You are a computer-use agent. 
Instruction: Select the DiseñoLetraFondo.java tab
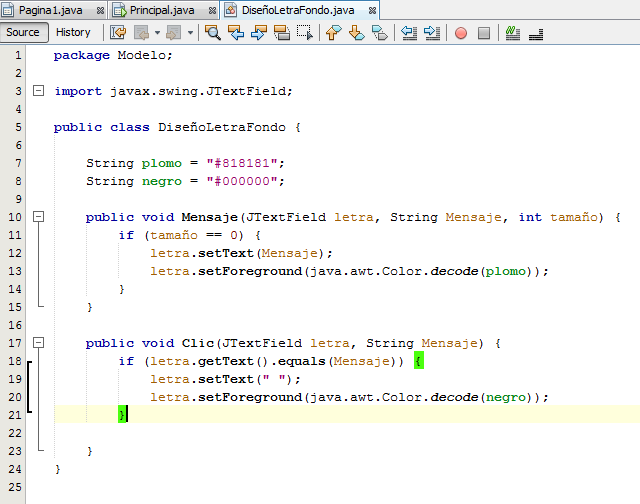[x=298, y=10]
